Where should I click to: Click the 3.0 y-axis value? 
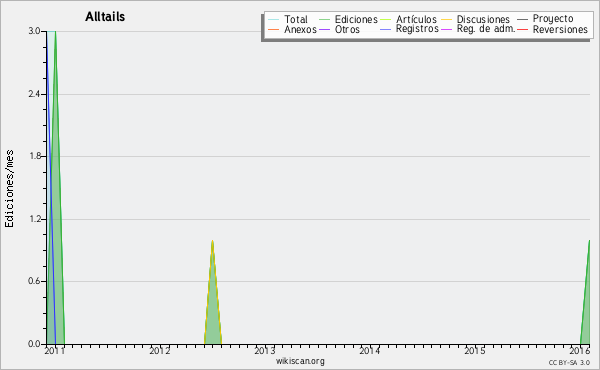[34, 31]
